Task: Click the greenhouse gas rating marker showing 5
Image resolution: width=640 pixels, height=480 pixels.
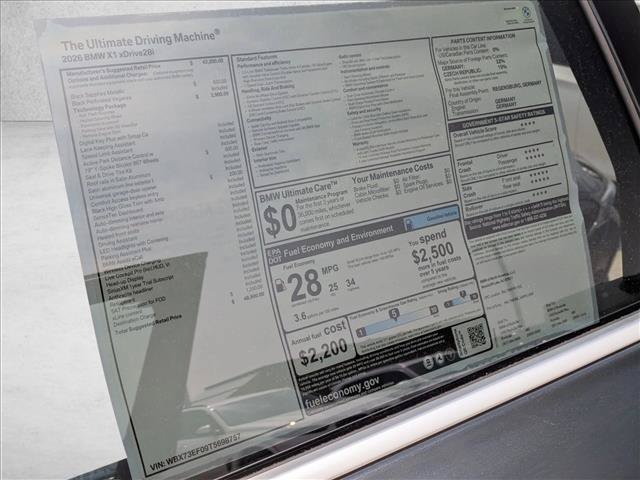Action: pos(394,314)
